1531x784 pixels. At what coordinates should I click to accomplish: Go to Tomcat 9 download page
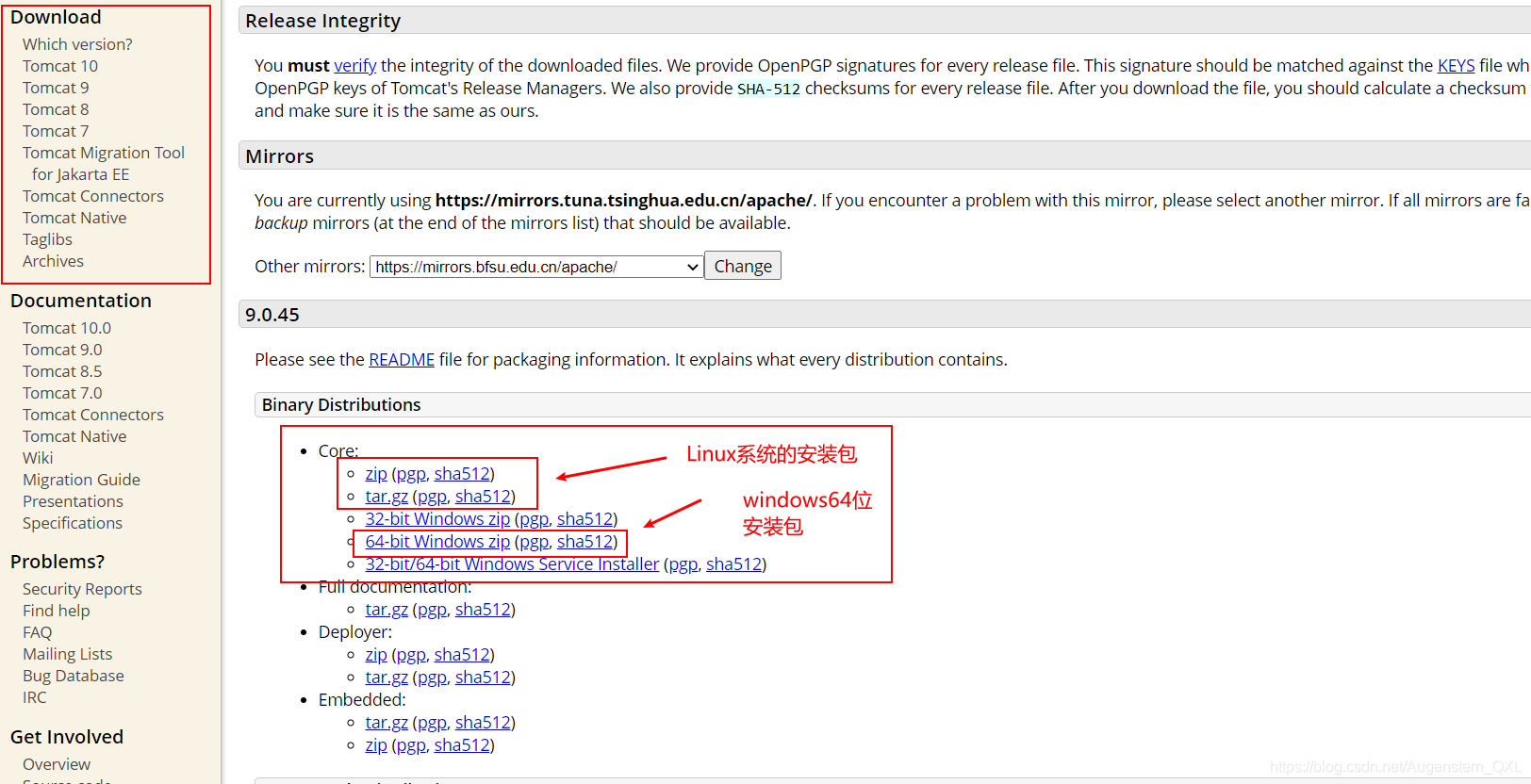click(x=56, y=88)
